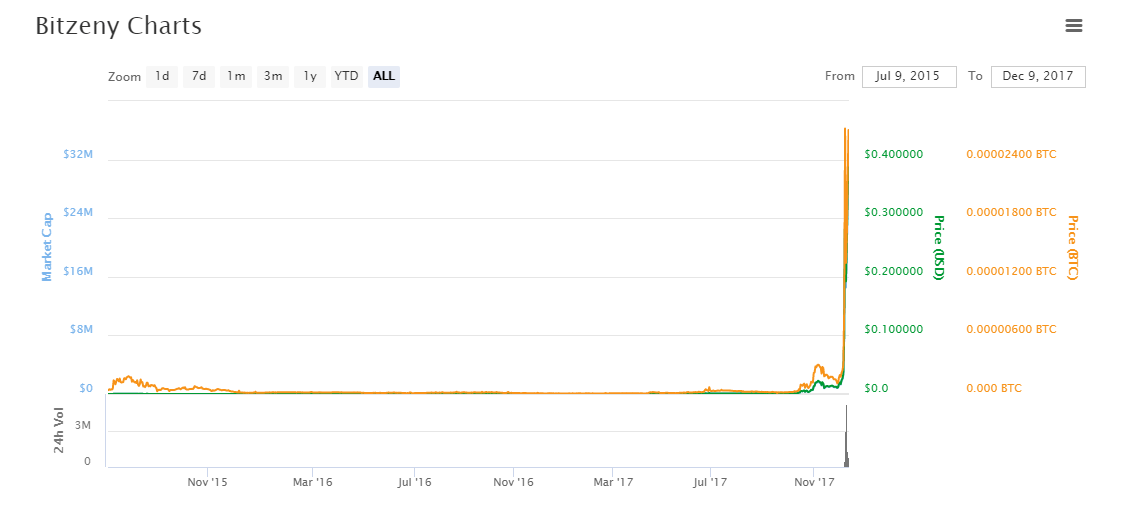Viewport: 1131px width, 507px height.
Task: Click the Nov '17 x-axis label
Action: pos(814,483)
